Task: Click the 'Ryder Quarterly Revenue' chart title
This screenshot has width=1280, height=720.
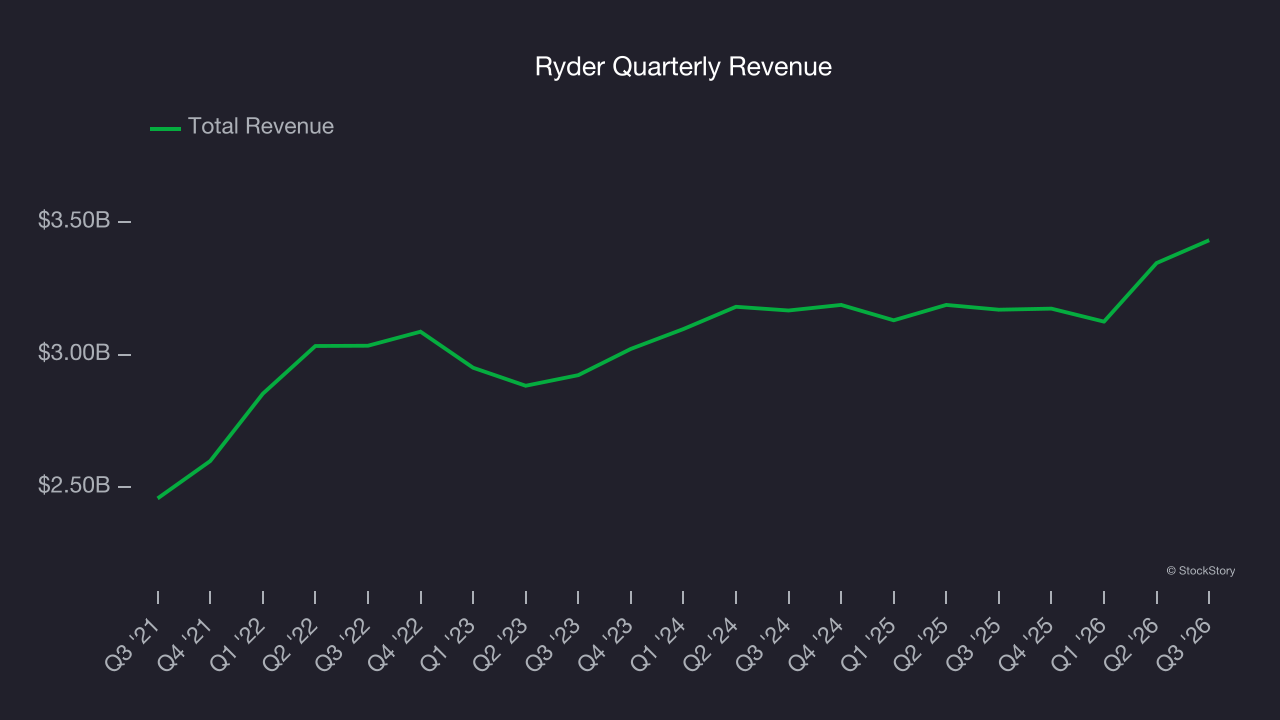Action: (683, 67)
